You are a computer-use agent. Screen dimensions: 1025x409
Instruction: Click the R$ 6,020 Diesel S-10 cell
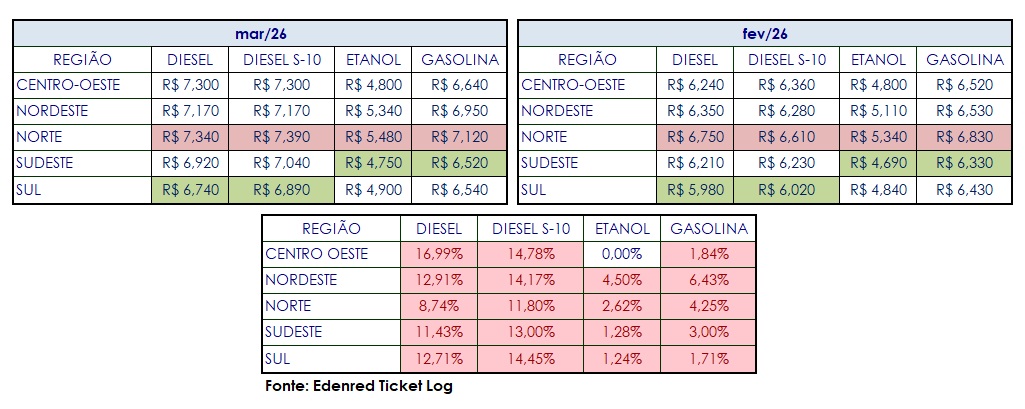[787, 189]
